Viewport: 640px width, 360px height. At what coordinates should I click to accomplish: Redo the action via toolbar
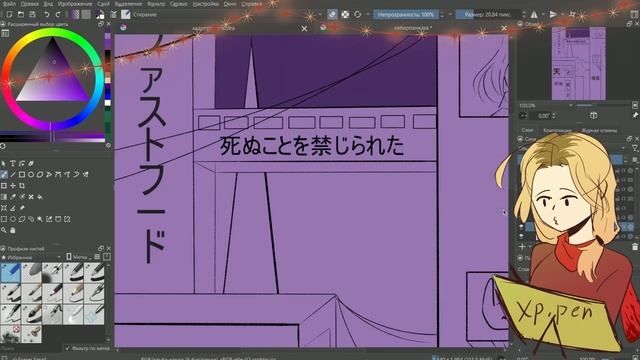58,14
